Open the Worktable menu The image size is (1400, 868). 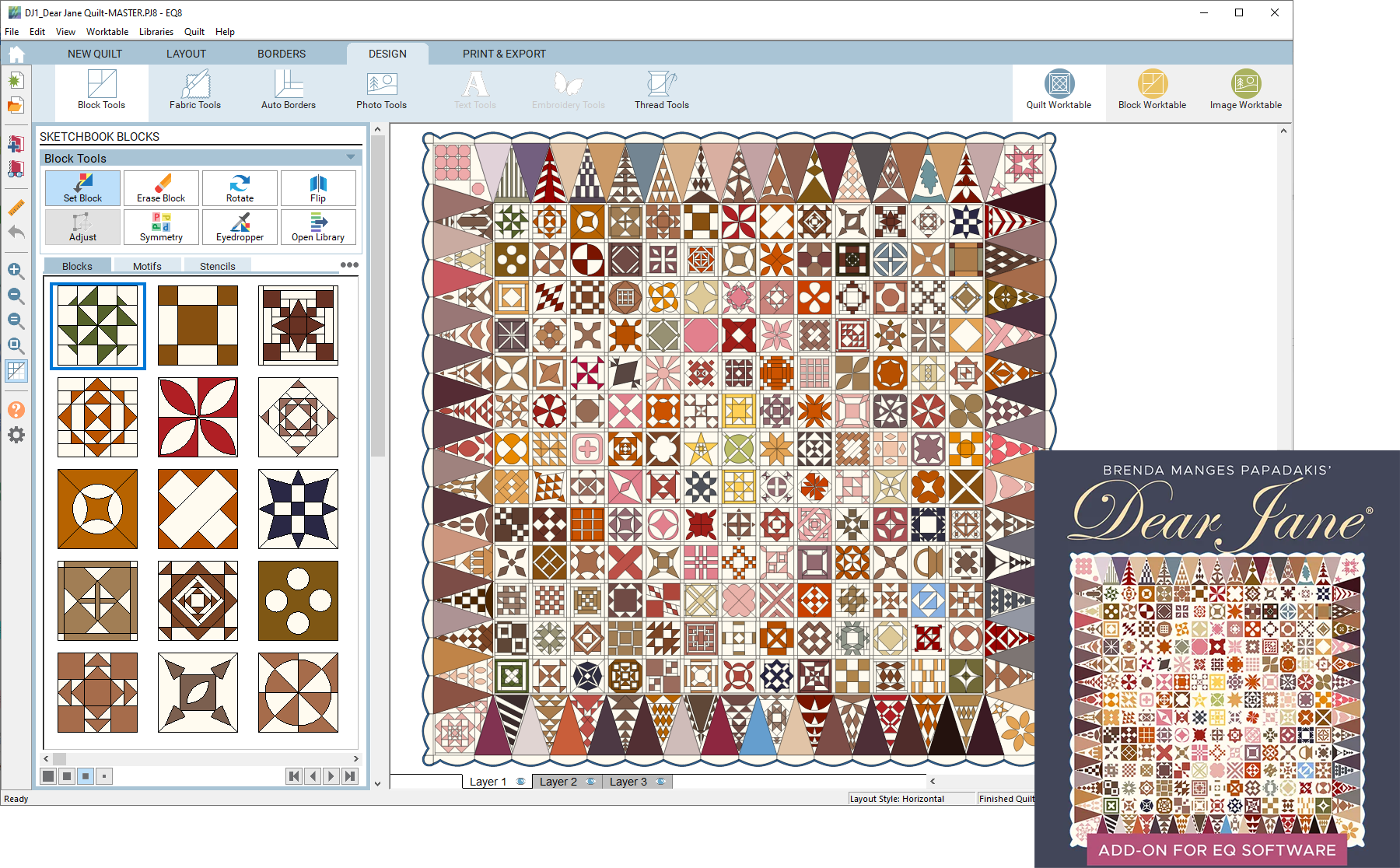107,32
